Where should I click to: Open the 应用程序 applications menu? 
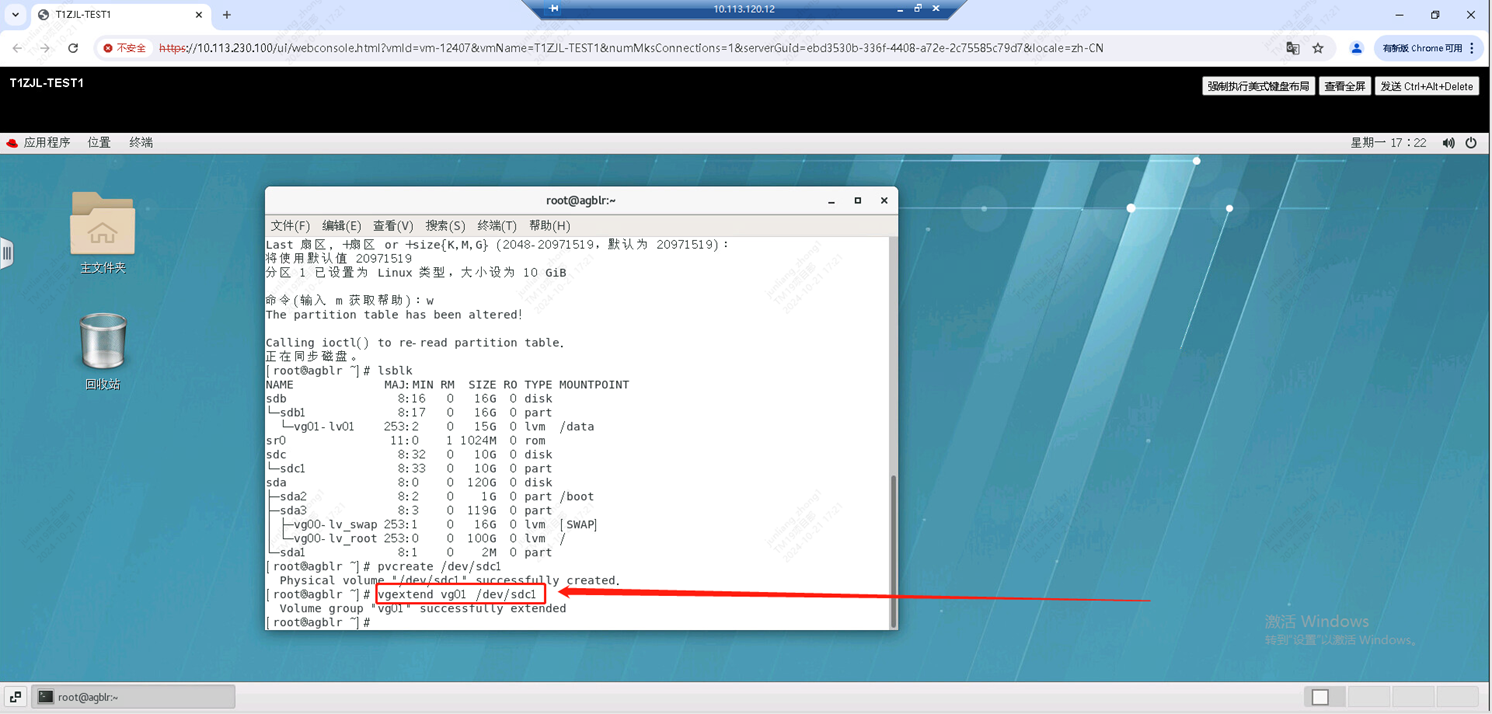[x=39, y=143]
